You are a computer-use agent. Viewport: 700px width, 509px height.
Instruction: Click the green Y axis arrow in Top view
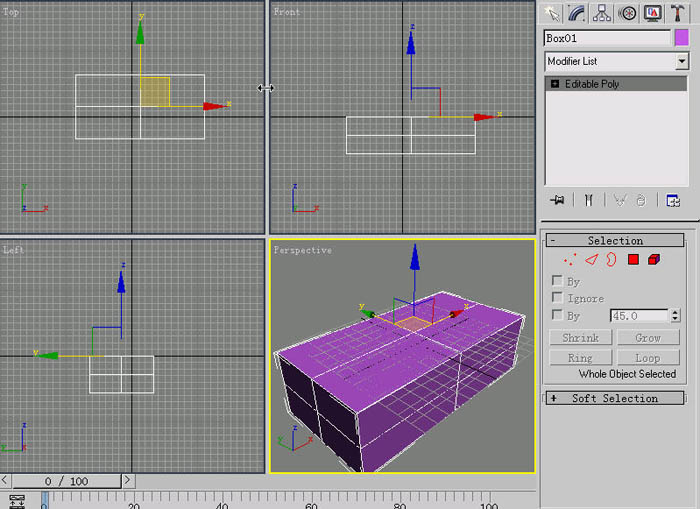[x=140, y=32]
